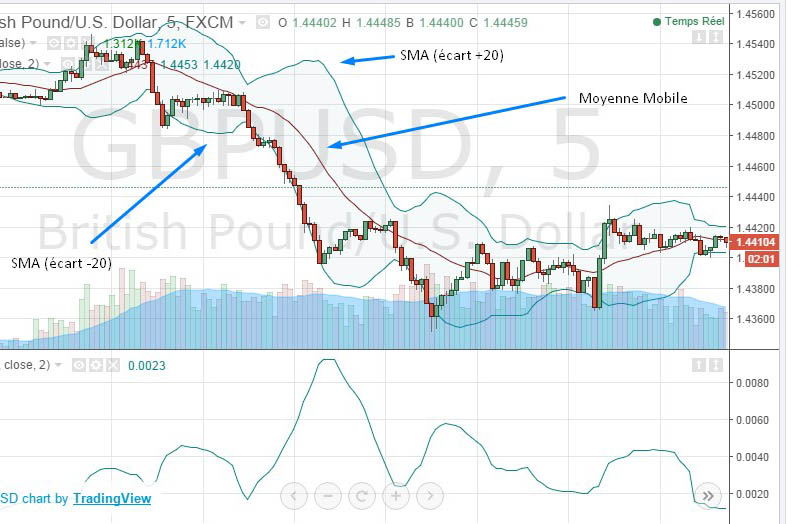795x524 pixels.
Task: Move main chart pane down with arrow icon
Action: coord(699,37)
